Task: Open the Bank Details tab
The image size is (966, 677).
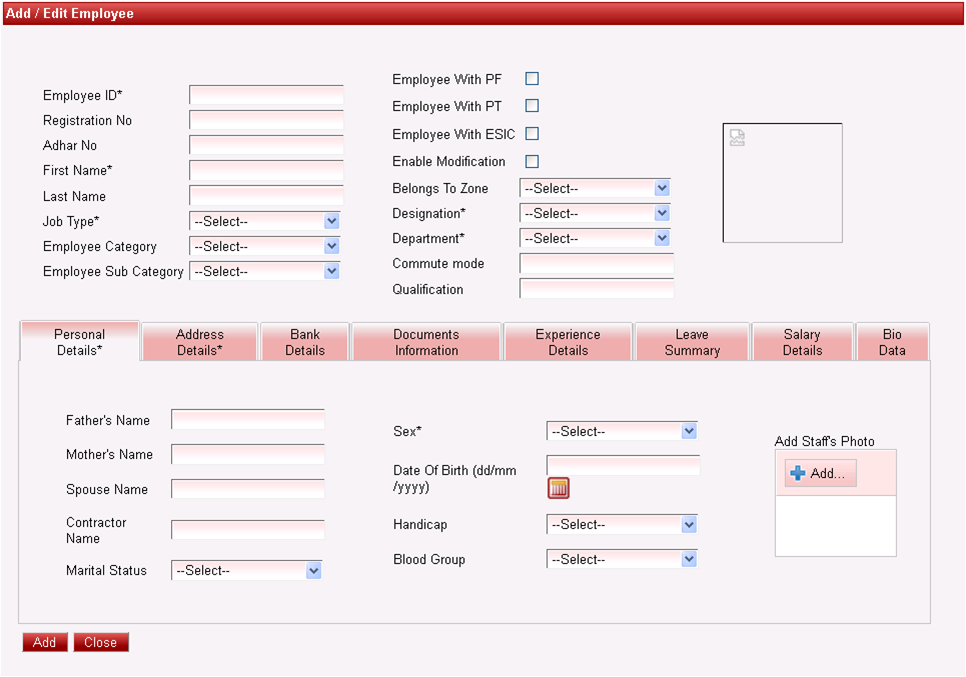Action: tap(305, 342)
